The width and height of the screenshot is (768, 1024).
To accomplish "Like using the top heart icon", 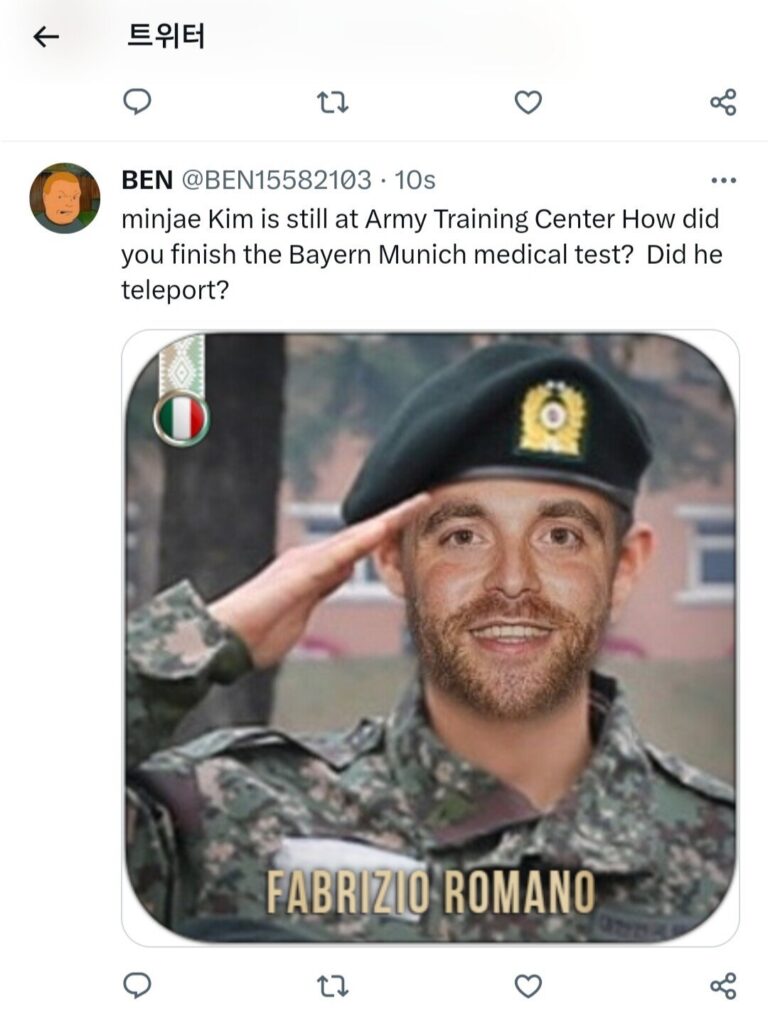I will click(x=528, y=103).
